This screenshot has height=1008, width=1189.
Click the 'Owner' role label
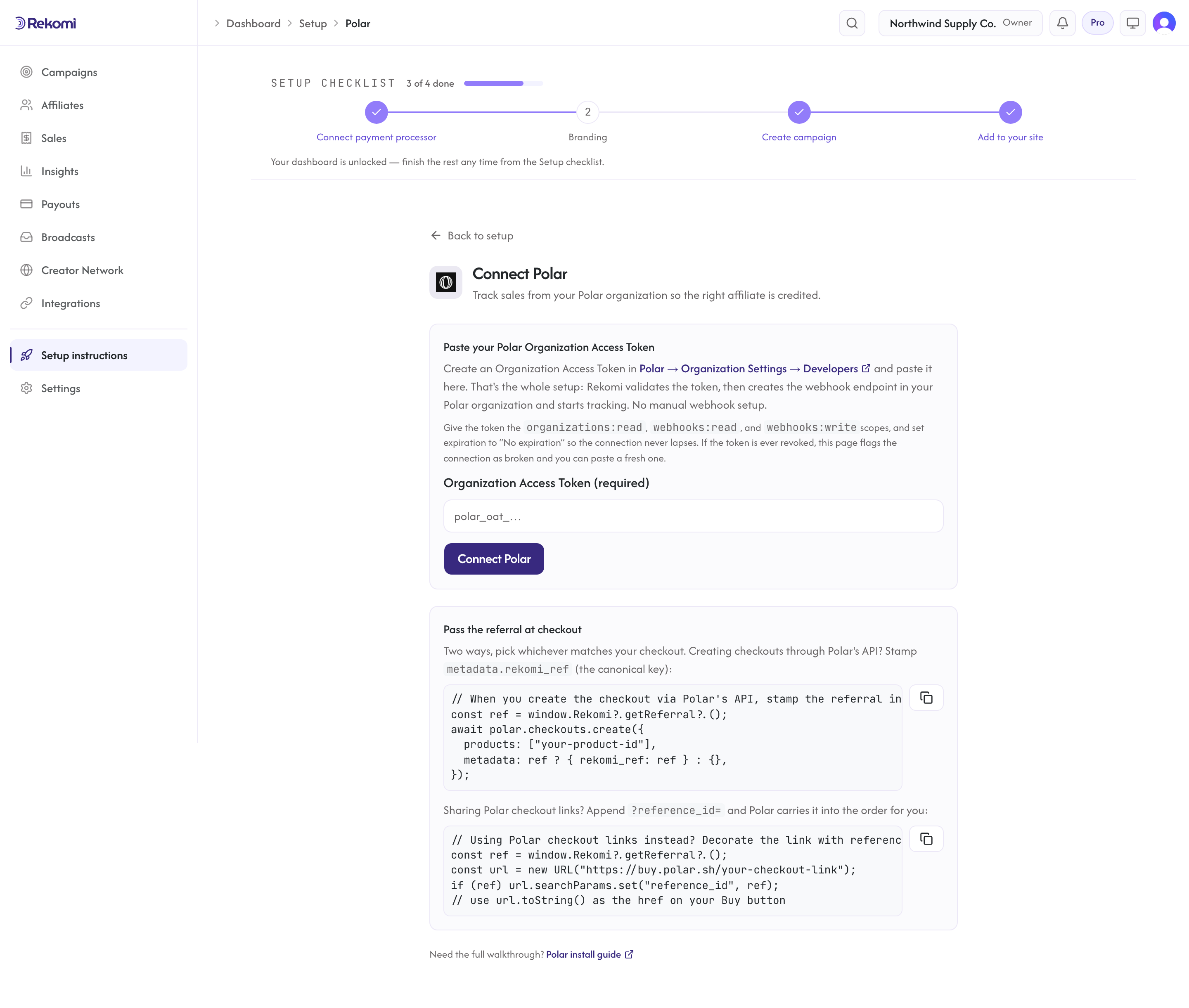(x=1017, y=23)
